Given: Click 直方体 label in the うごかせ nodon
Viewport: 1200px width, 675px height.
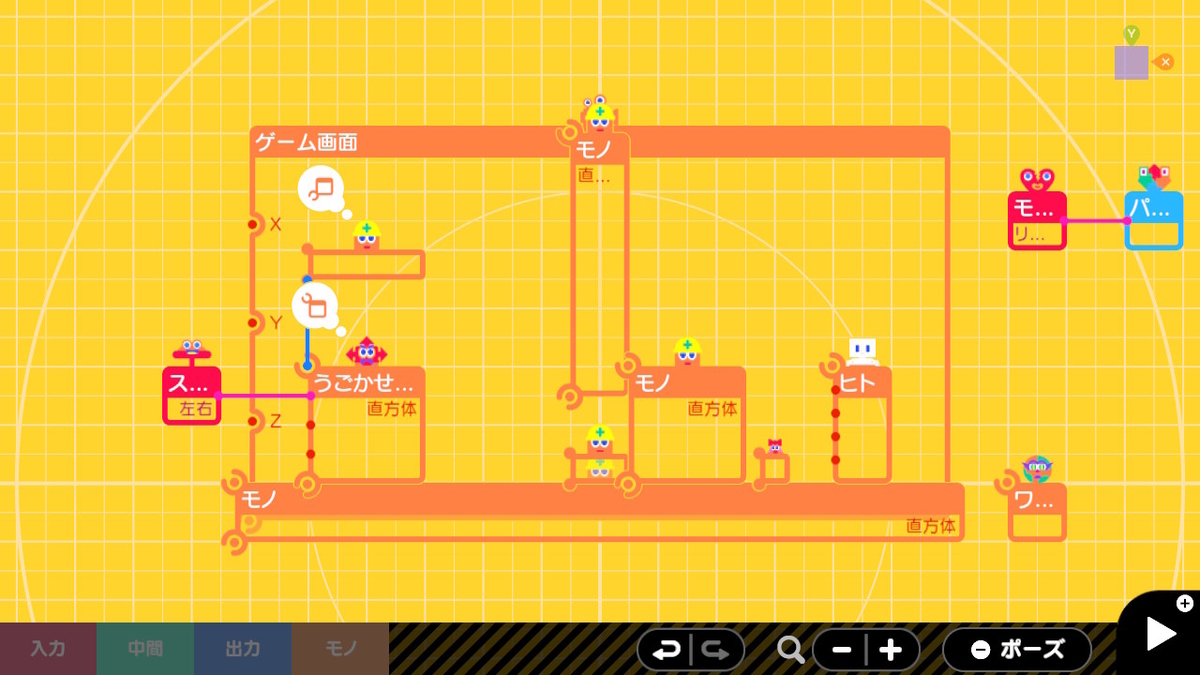Looking at the screenshot, I should [x=392, y=408].
